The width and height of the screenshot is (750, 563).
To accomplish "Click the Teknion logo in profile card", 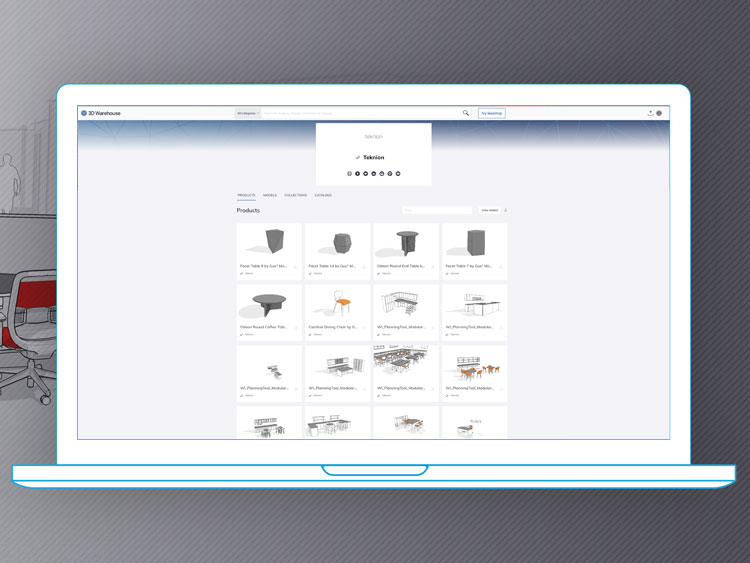I will [x=374, y=137].
